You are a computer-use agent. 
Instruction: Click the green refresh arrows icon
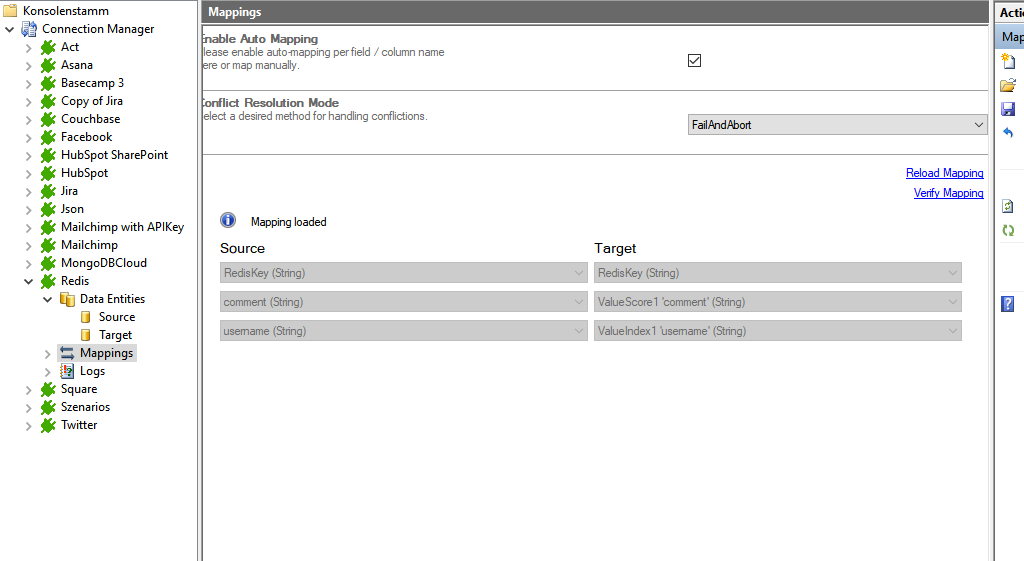1008,230
